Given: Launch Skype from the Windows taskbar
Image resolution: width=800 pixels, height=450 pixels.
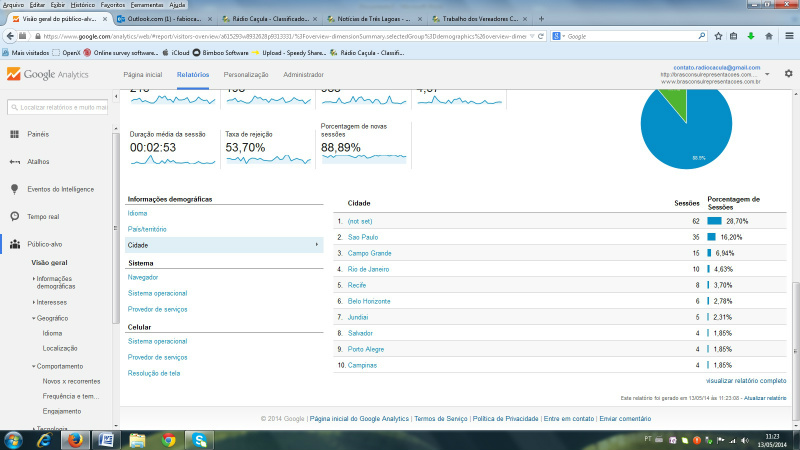Looking at the screenshot, I should [x=200, y=439].
